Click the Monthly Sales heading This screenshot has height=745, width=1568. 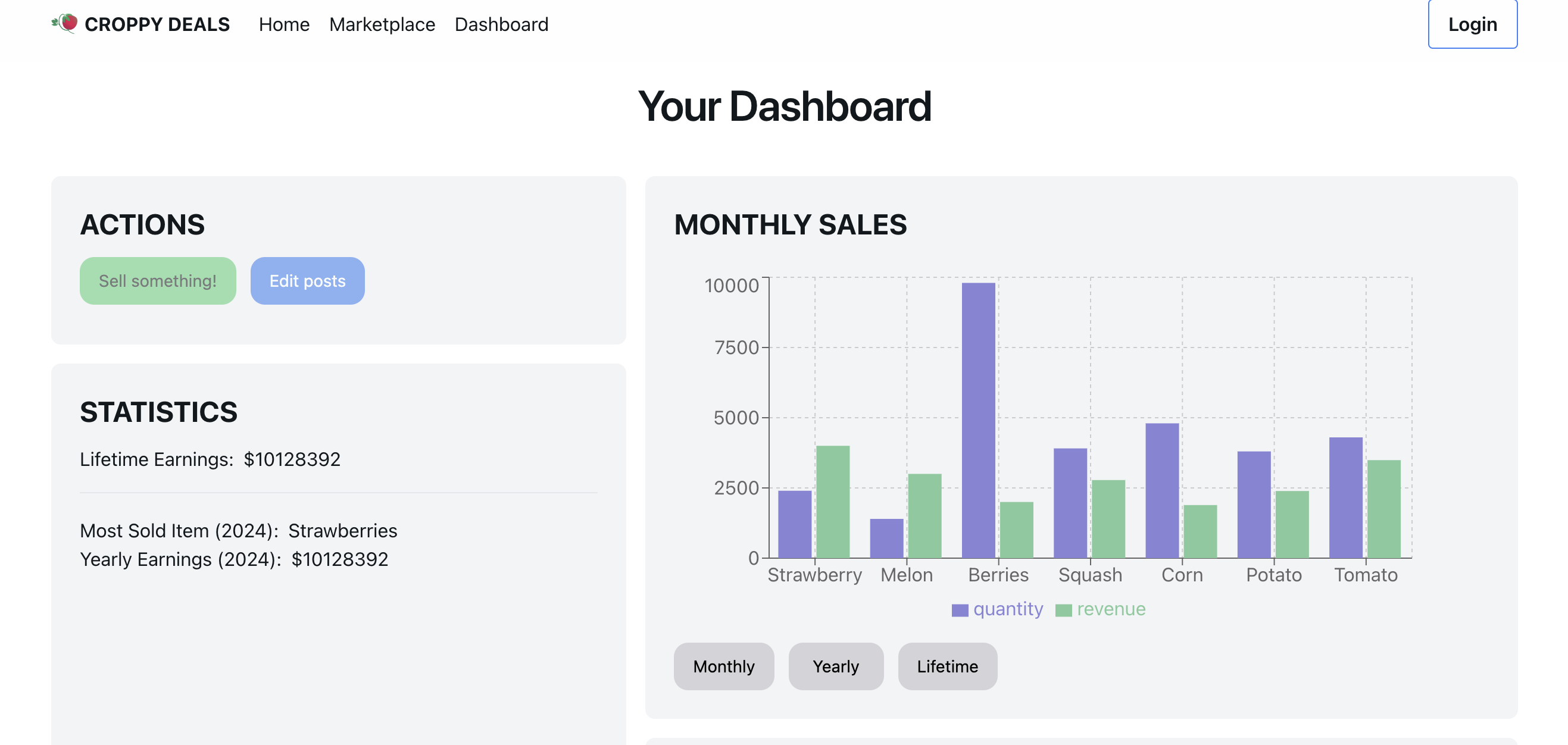click(790, 225)
